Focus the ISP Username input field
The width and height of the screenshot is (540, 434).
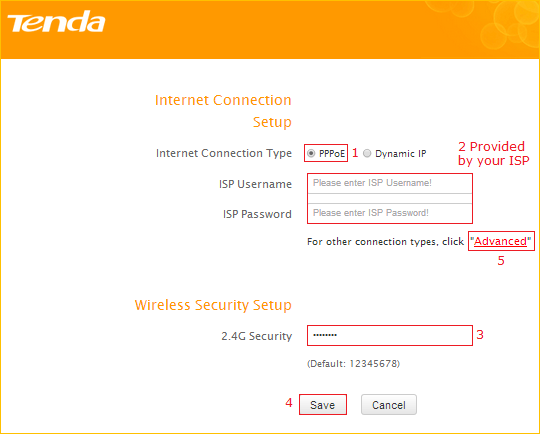pos(390,183)
